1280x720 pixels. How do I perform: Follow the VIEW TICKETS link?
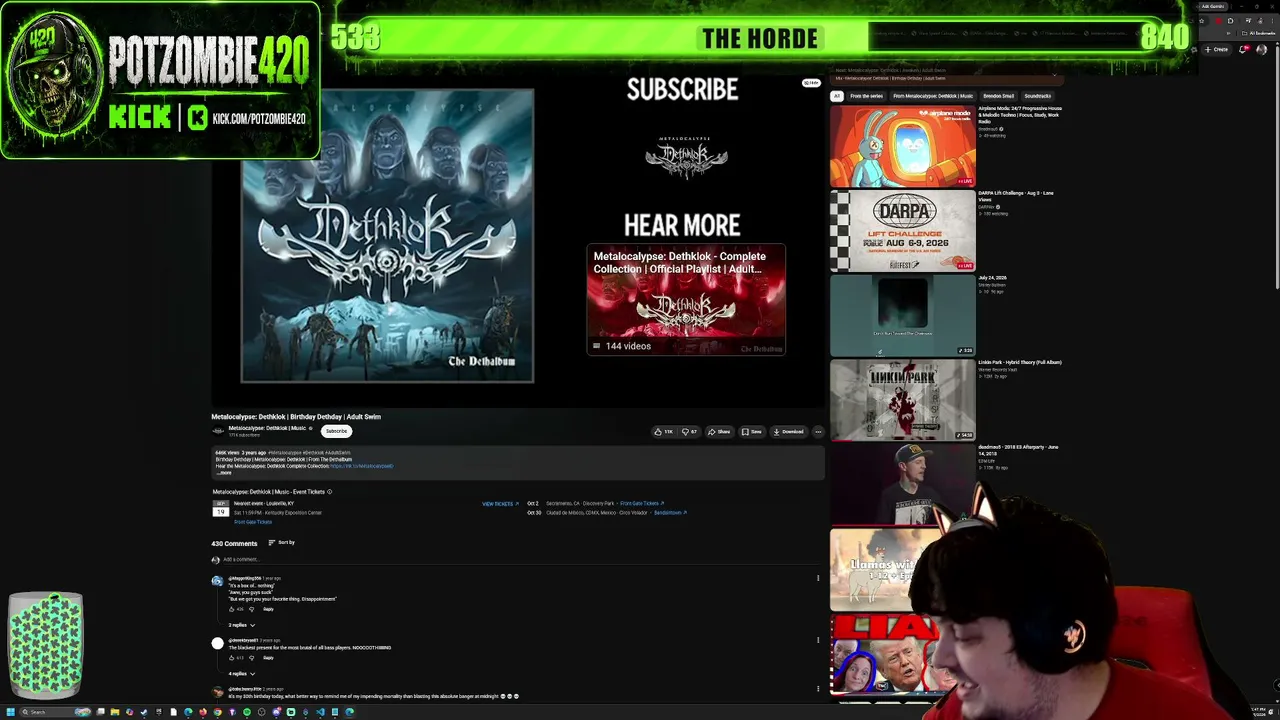coord(500,504)
